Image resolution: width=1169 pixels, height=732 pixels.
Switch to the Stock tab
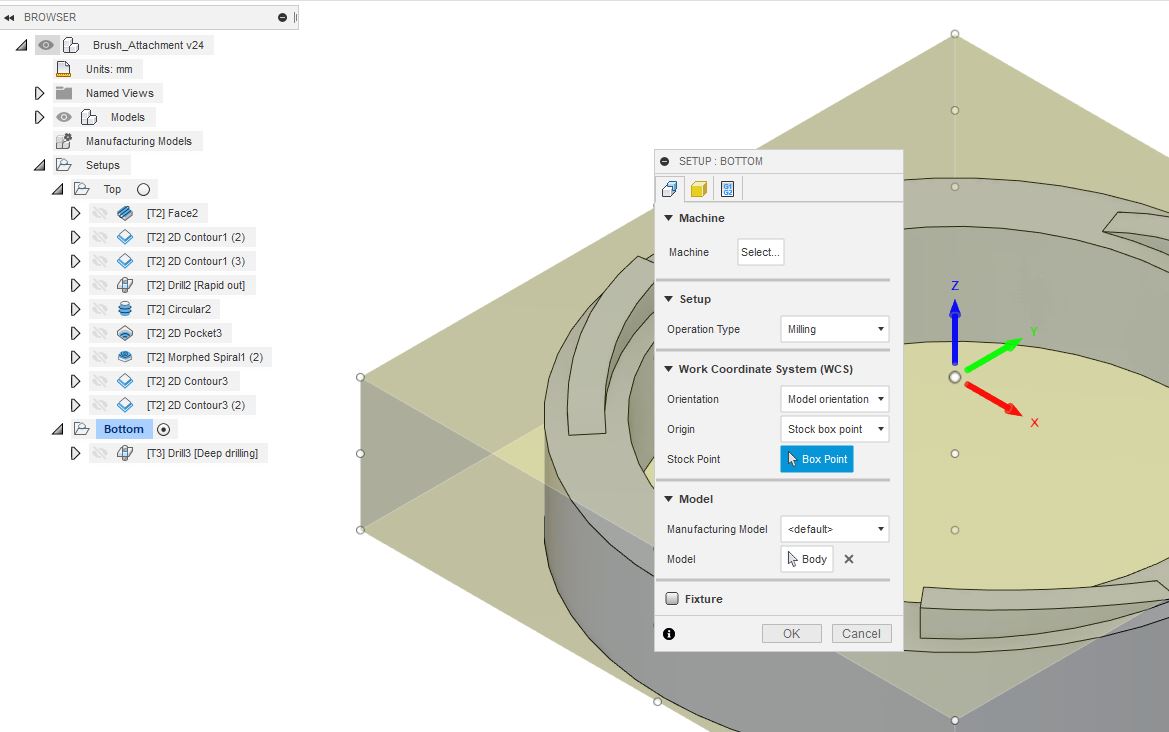[699, 189]
